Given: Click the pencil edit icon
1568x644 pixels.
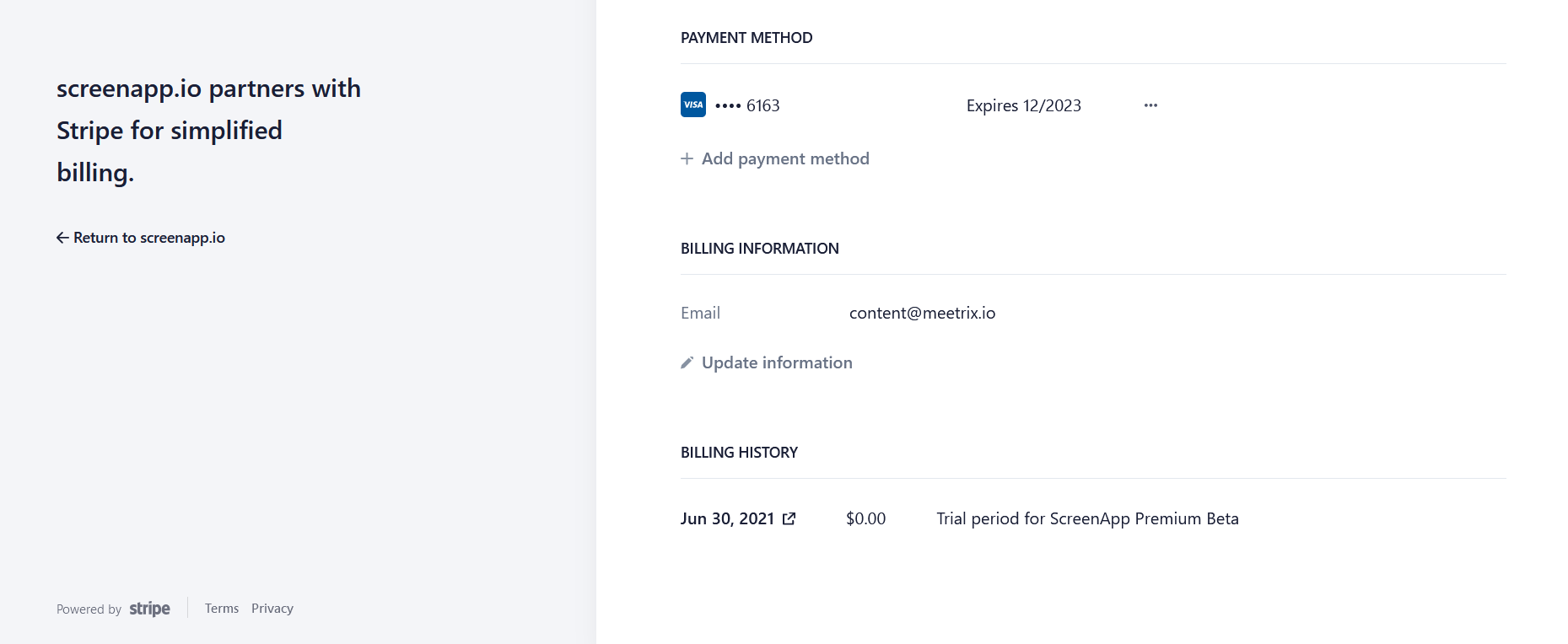Looking at the screenshot, I should click(687, 362).
